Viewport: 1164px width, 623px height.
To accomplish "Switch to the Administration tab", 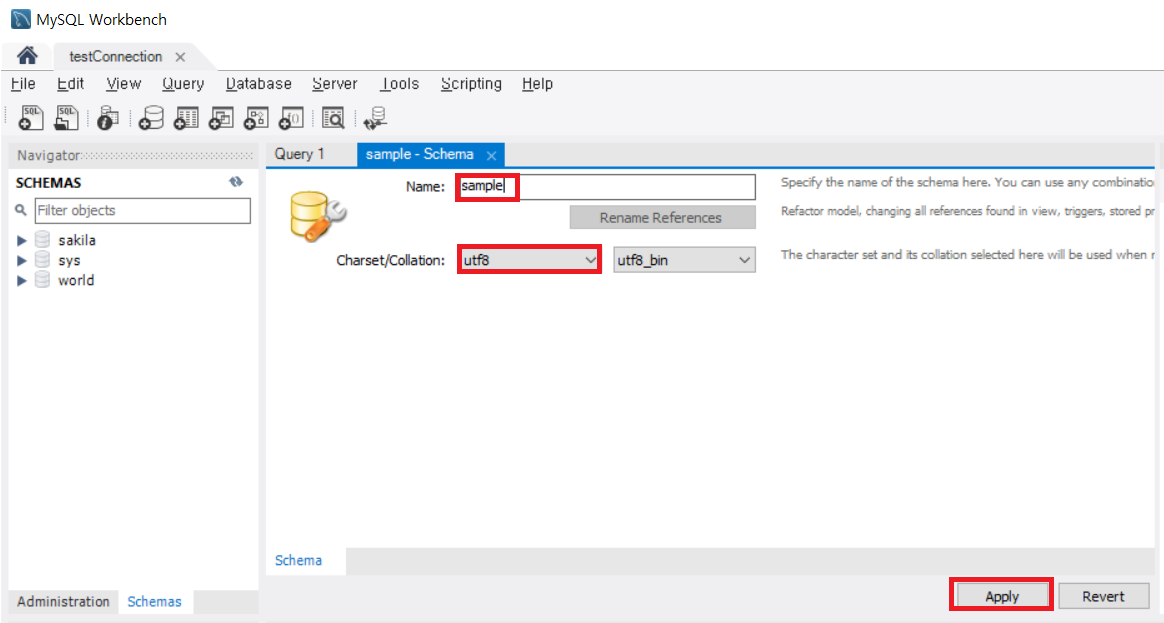I will click(x=63, y=601).
